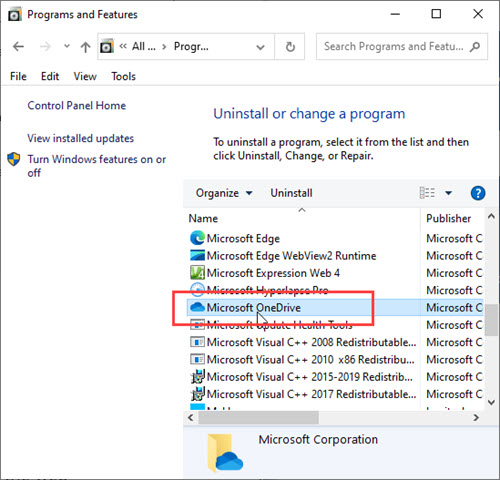The width and height of the screenshot is (500, 480).
Task: Click the vertical scrollbar thumb
Action: [x=491, y=319]
